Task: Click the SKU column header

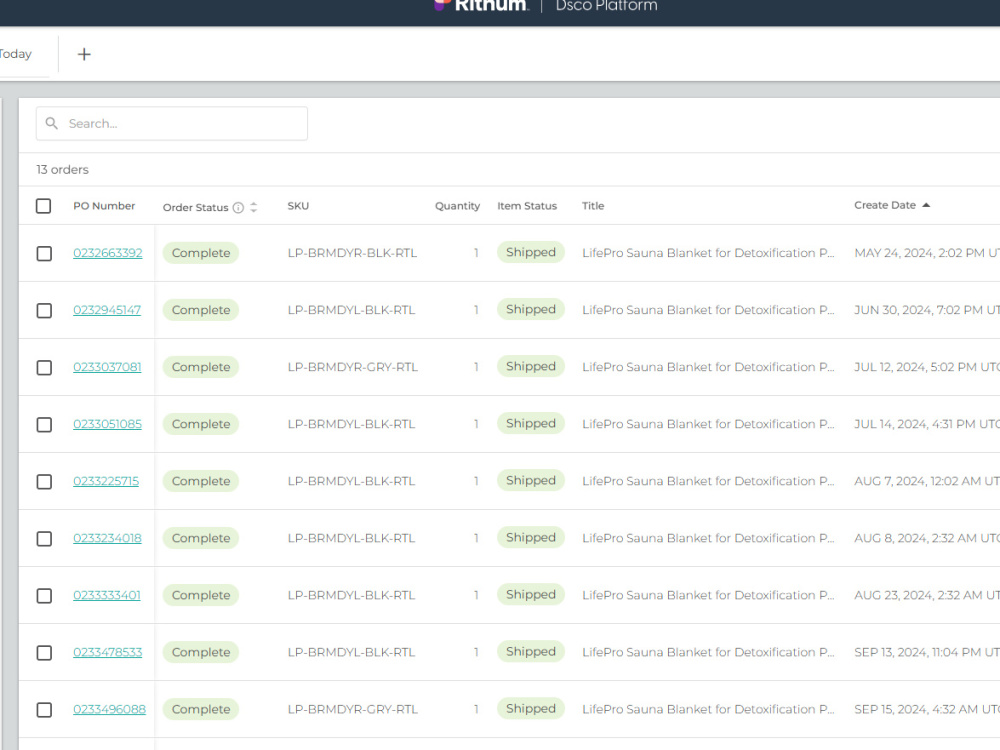Action: tap(298, 206)
